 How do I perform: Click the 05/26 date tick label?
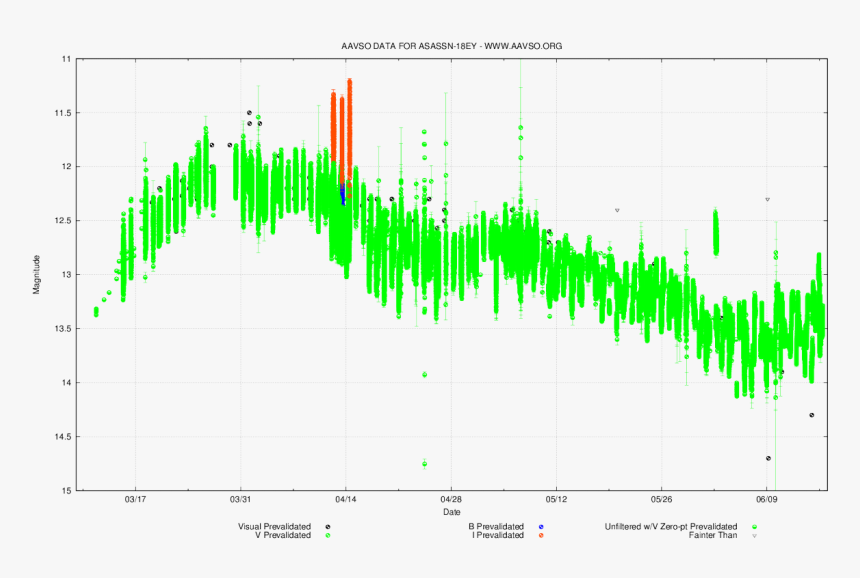click(x=661, y=499)
